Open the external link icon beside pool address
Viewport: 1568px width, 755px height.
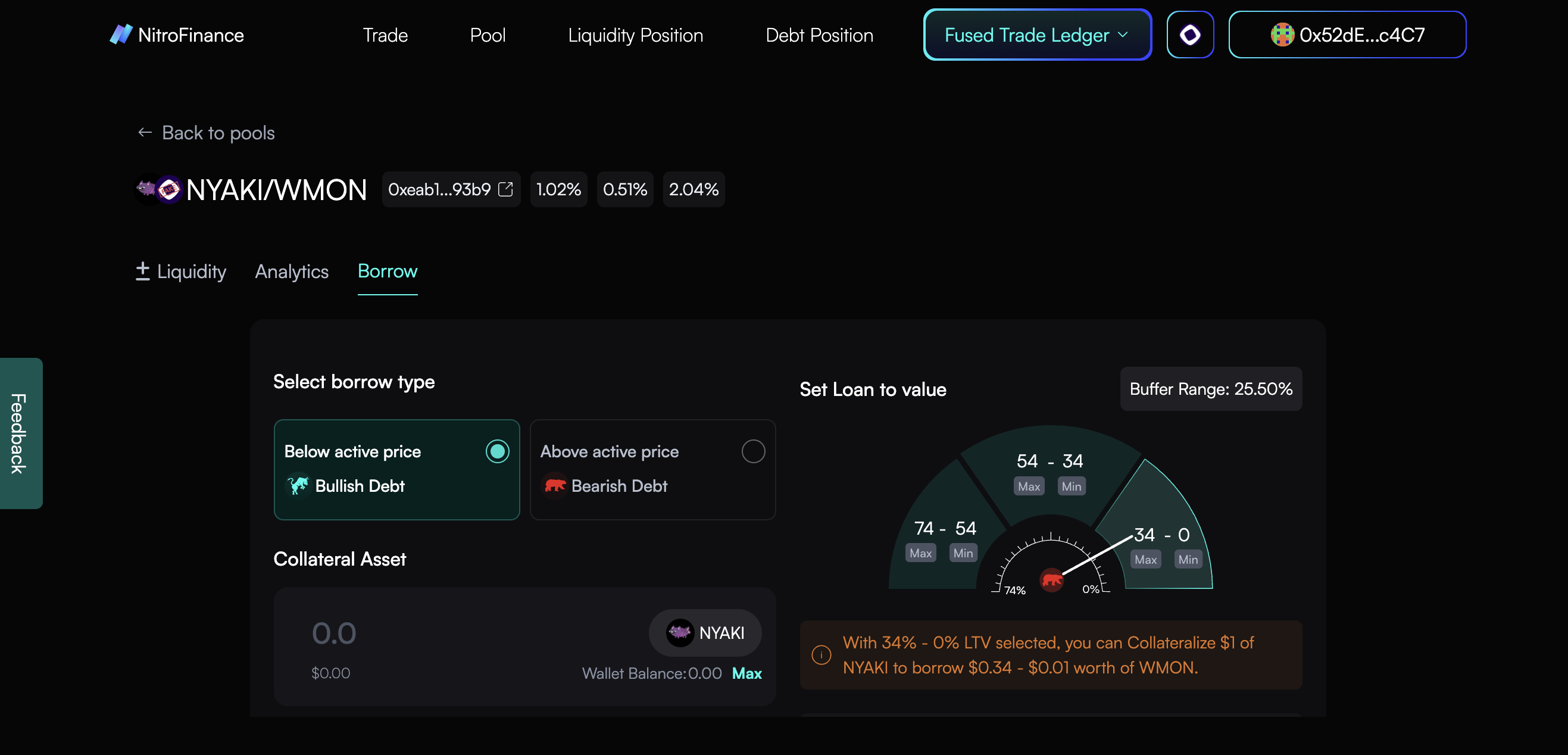pos(505,189)
